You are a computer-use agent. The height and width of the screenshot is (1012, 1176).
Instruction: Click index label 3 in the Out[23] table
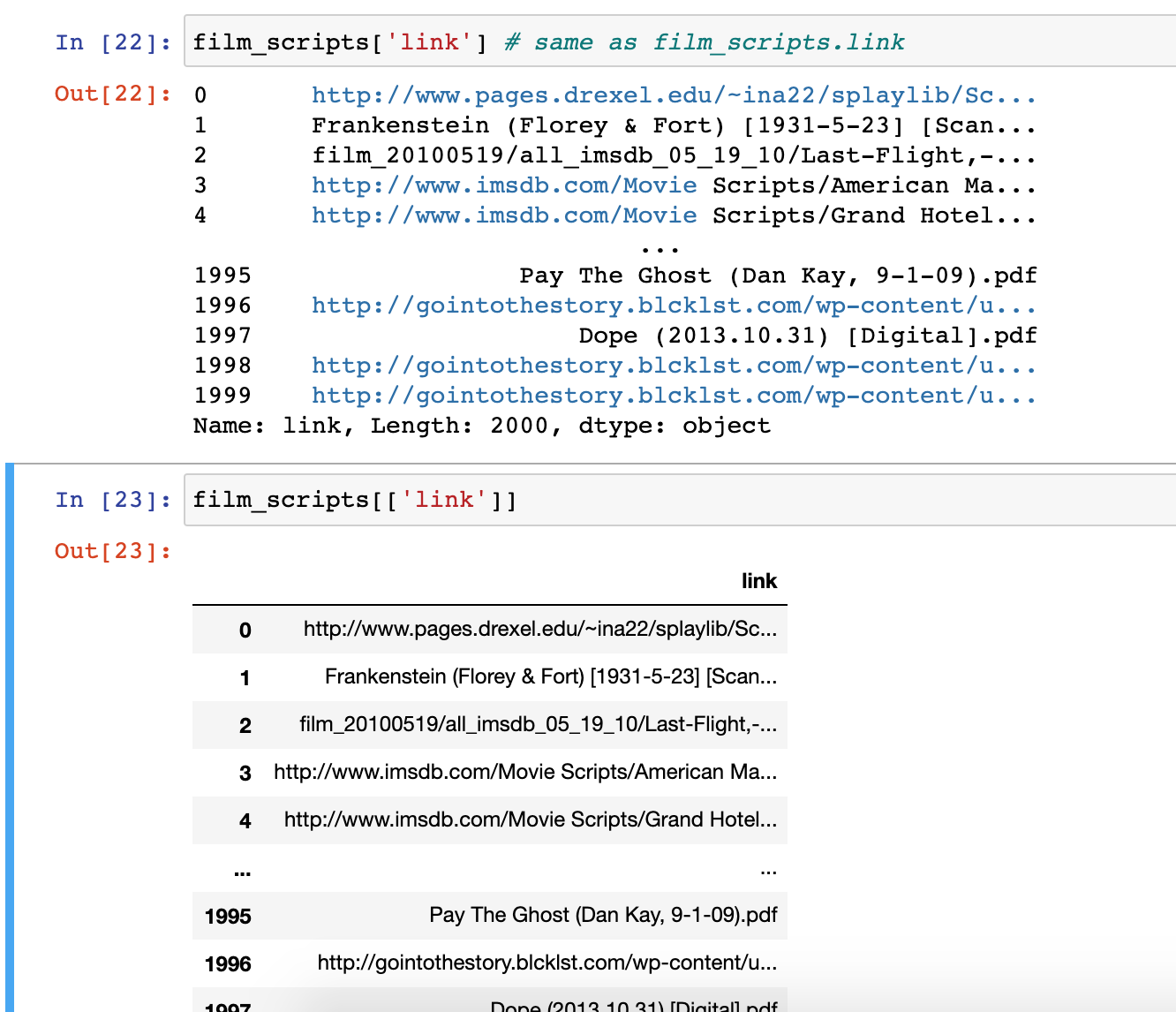[x=245, y=774]
